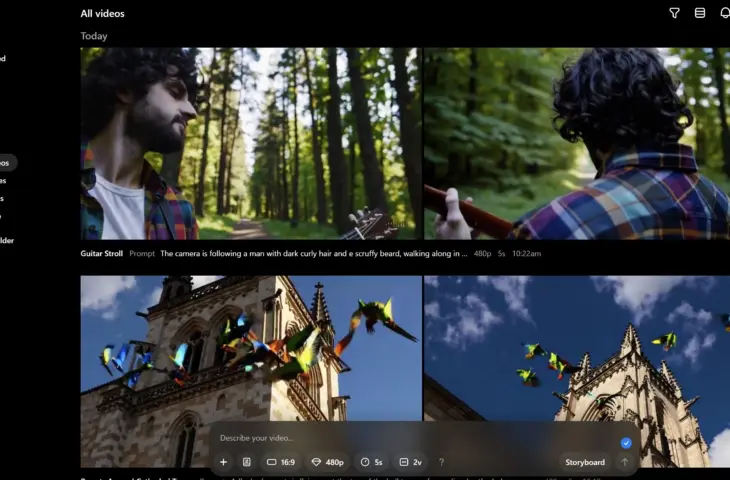This screenshot has width=730, height=480.
Task: Open the 480p resolution dropdown
Action: pyautogui.click(x=327, y=462)
